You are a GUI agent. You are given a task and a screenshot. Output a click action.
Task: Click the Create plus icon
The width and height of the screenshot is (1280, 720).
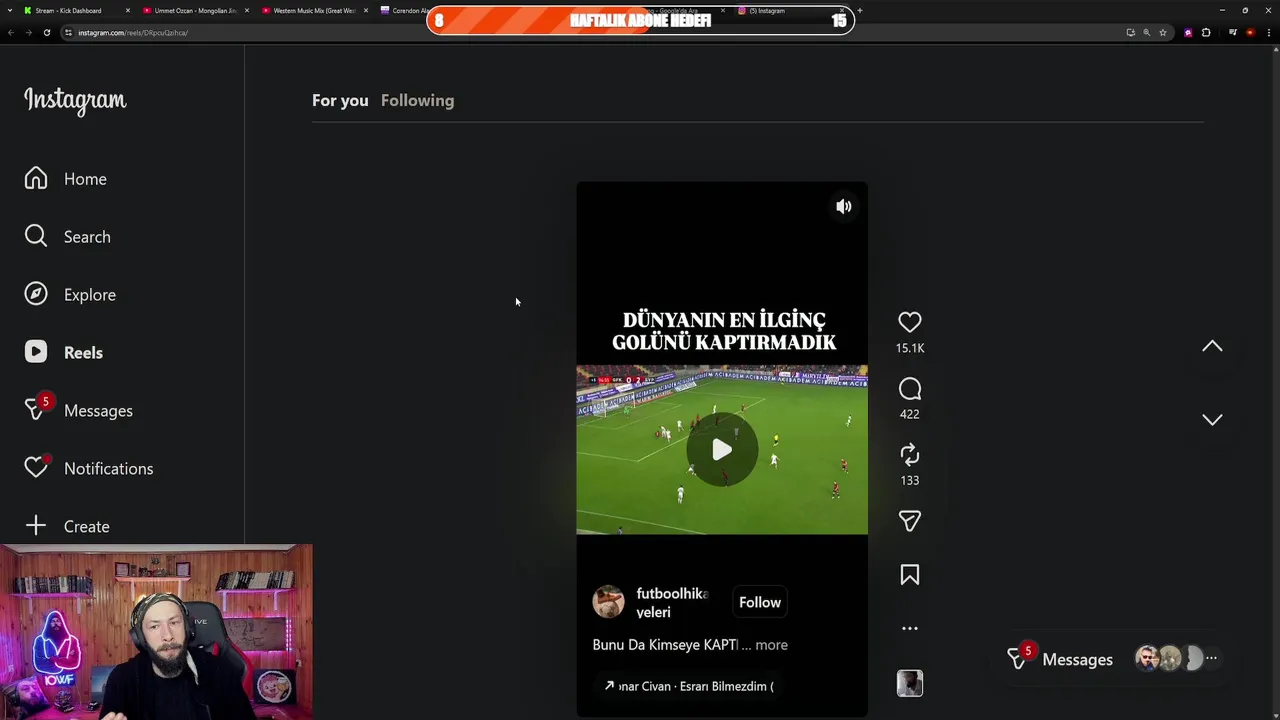[36, 526]
